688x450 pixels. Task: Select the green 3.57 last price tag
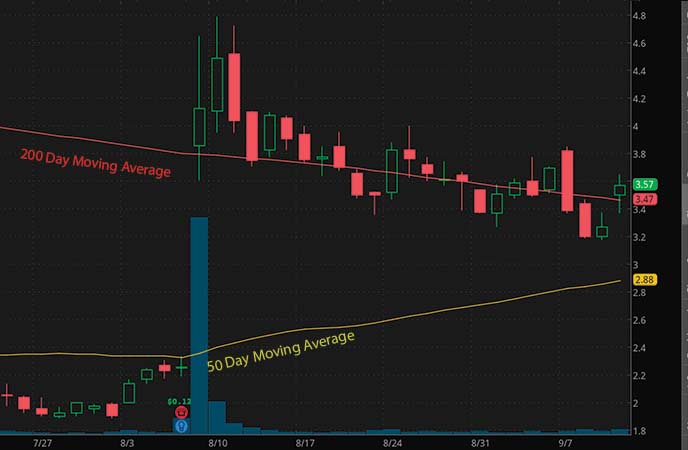click(645, 185)
